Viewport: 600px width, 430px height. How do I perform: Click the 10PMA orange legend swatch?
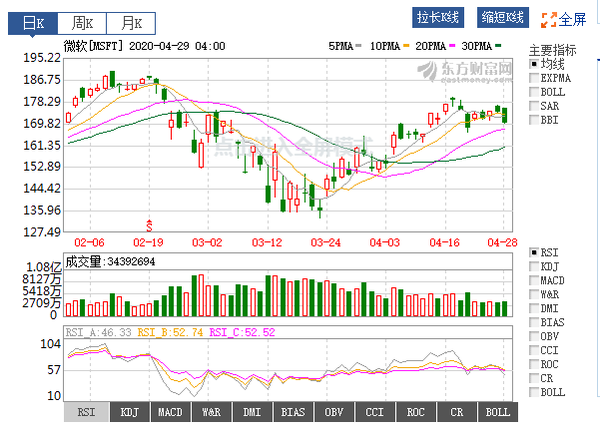pyautogui.click(x=406, y=46)
